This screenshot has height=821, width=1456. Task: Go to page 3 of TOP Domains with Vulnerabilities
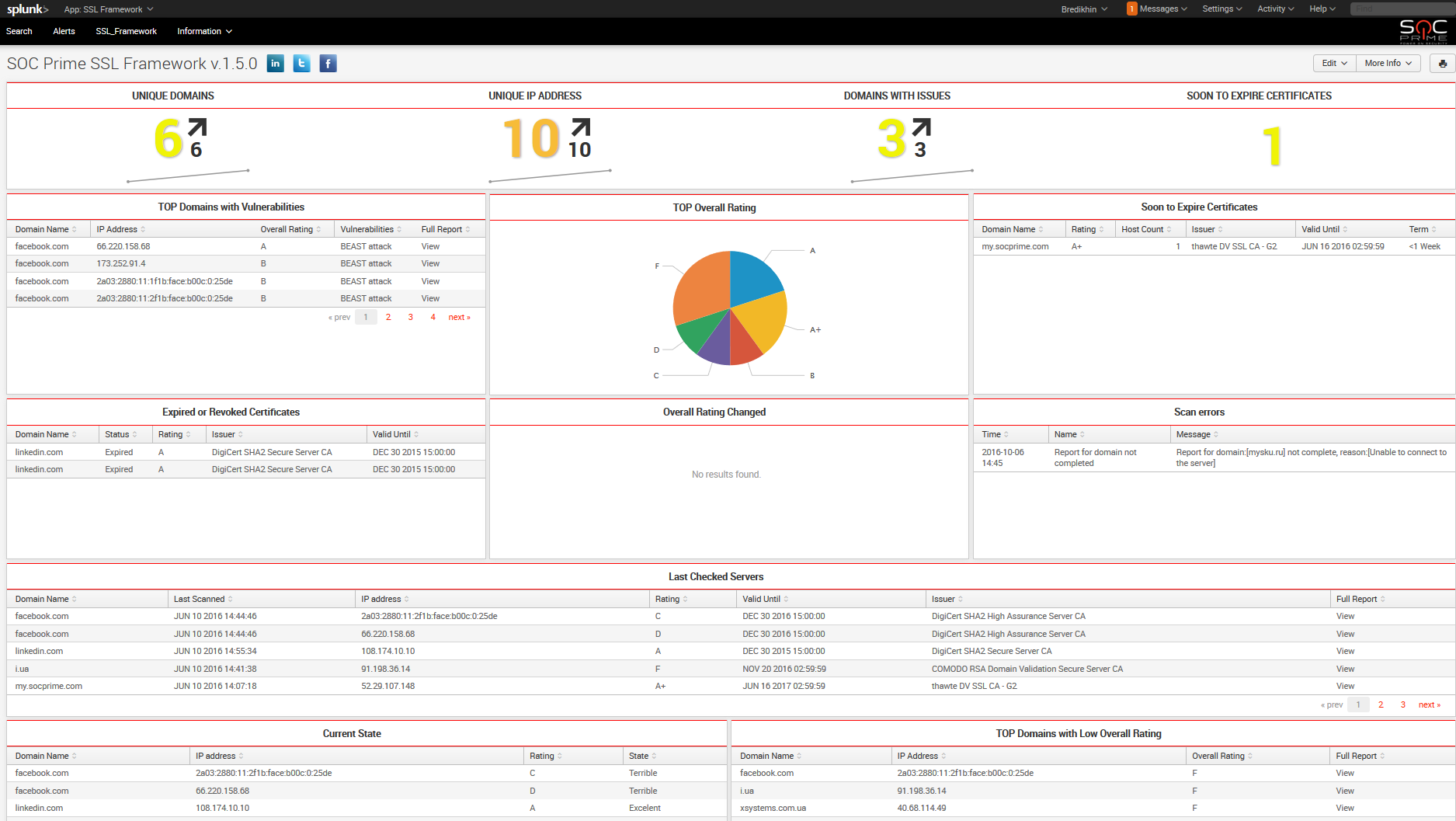(411, 317)
